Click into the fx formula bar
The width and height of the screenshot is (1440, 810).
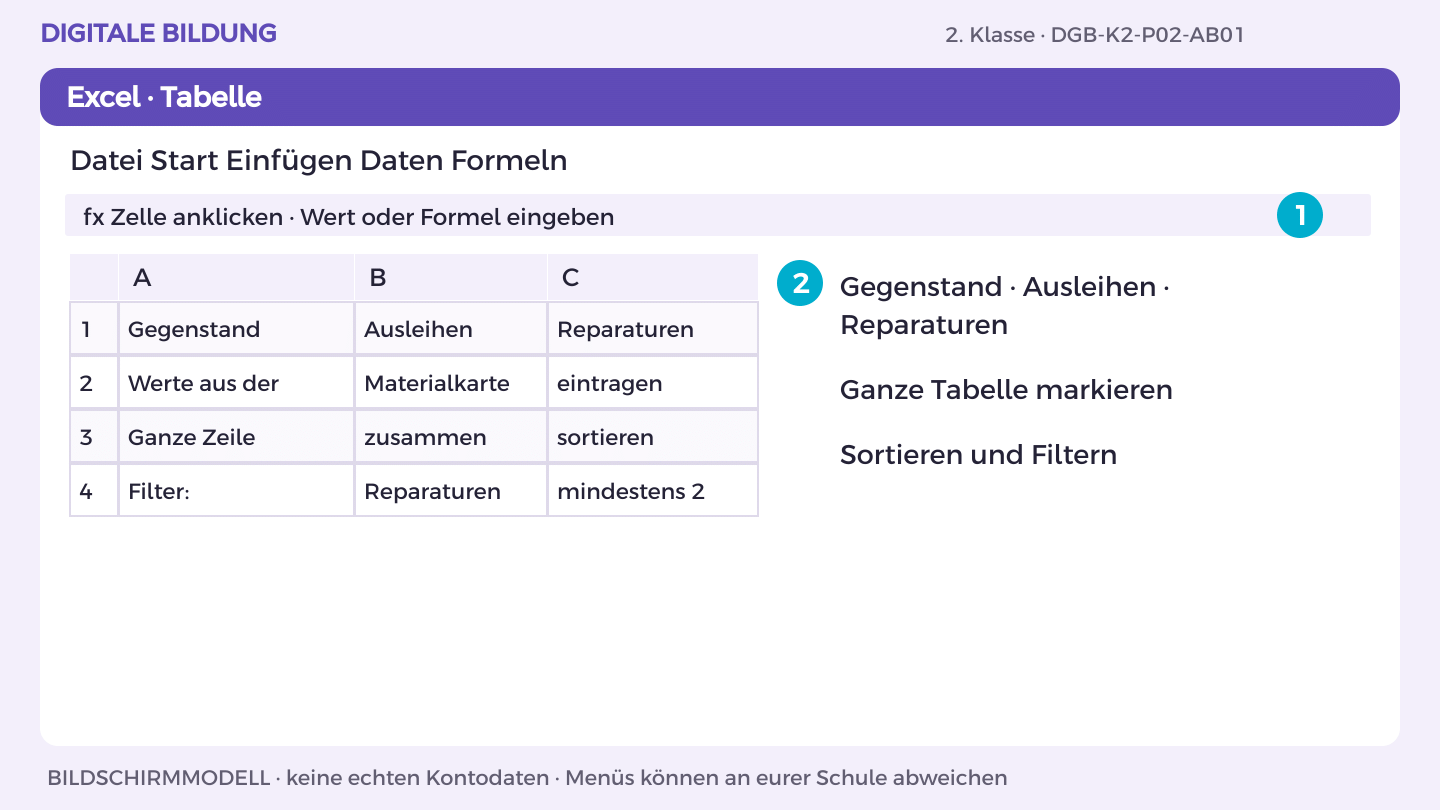[x=718, y=215]
